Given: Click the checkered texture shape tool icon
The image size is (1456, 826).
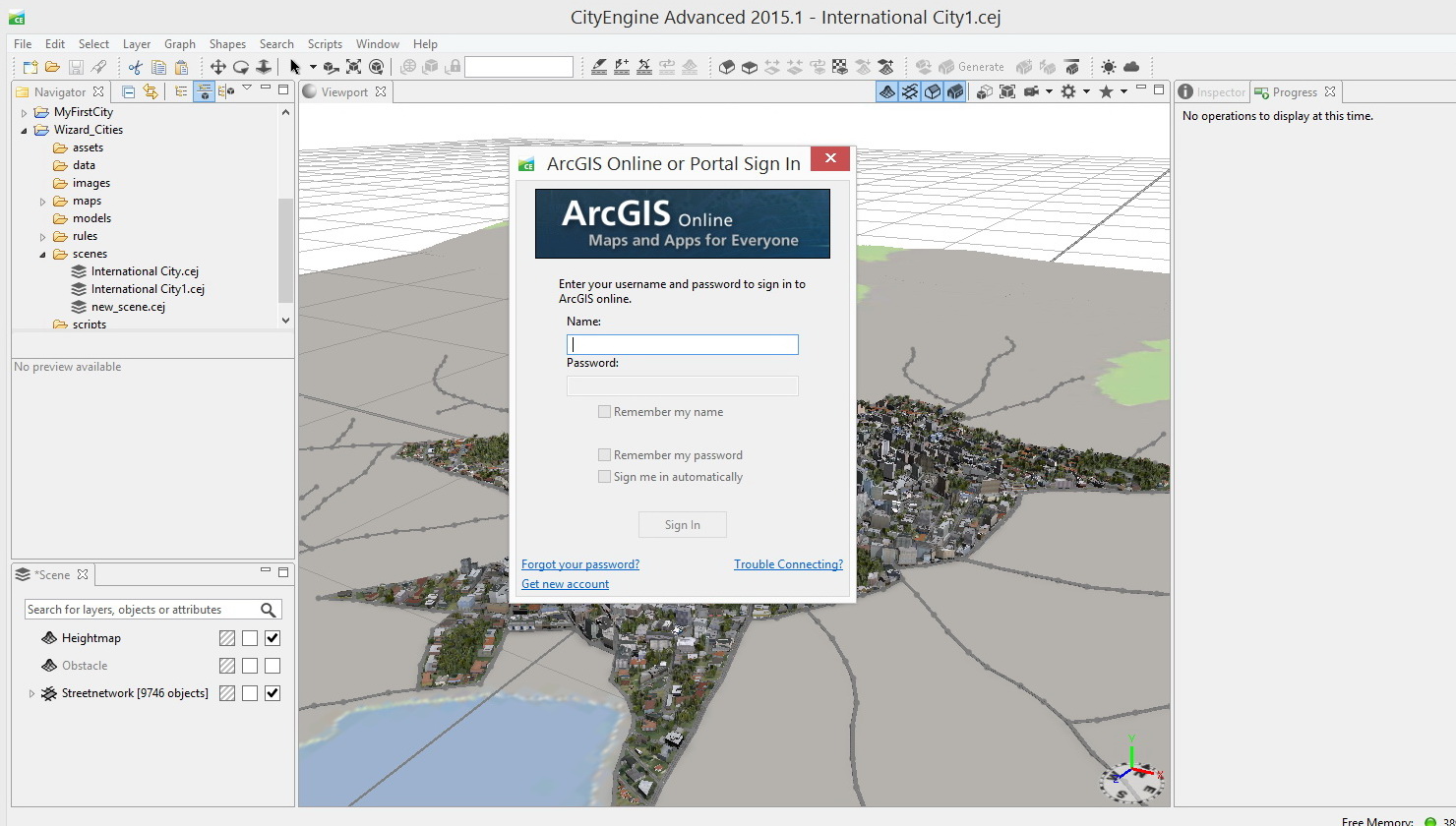Looking at the screenshot, I should point(840,67).
